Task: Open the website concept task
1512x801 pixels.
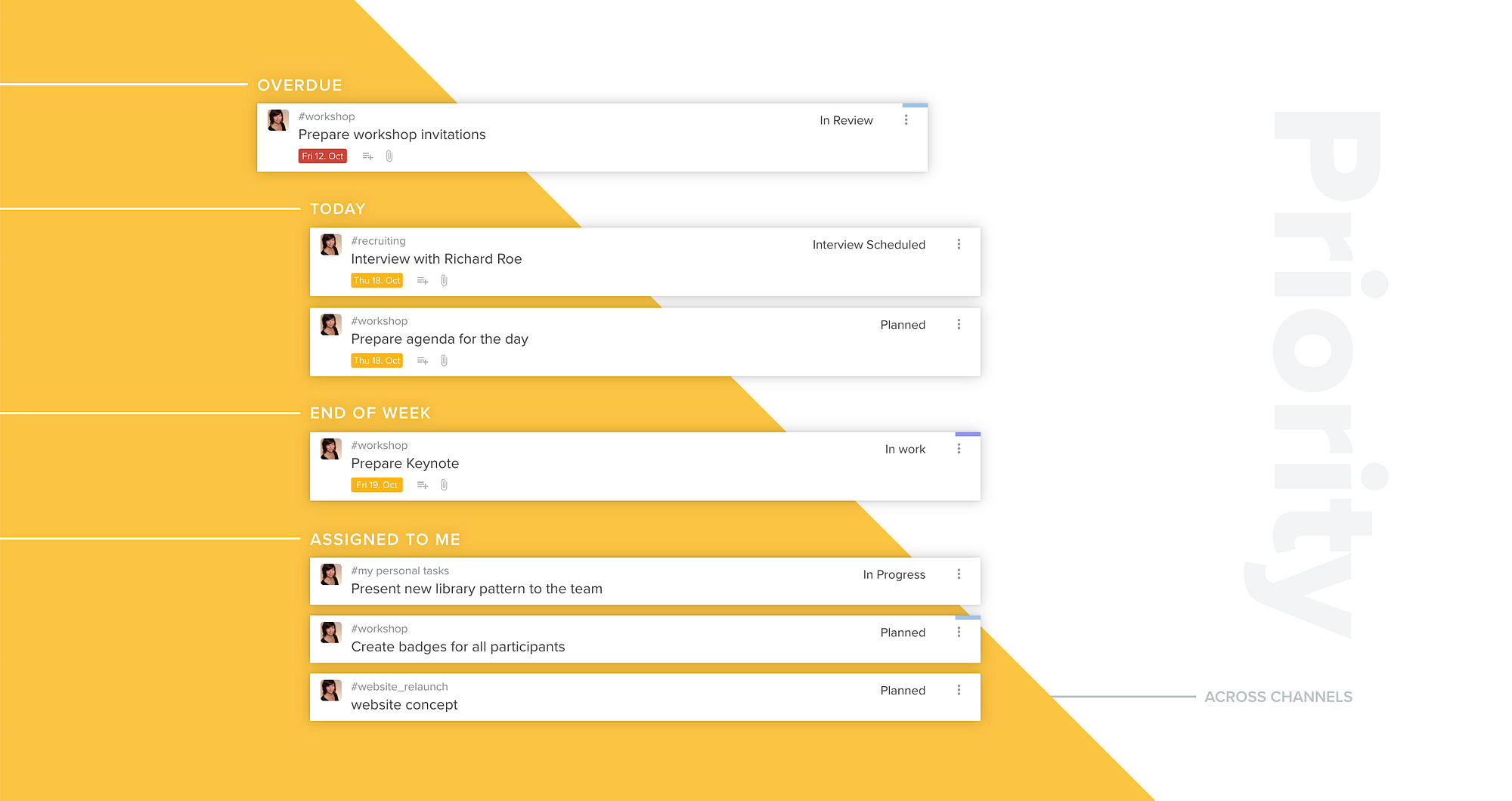Action: pyautogui.click(x=404, y=705)
